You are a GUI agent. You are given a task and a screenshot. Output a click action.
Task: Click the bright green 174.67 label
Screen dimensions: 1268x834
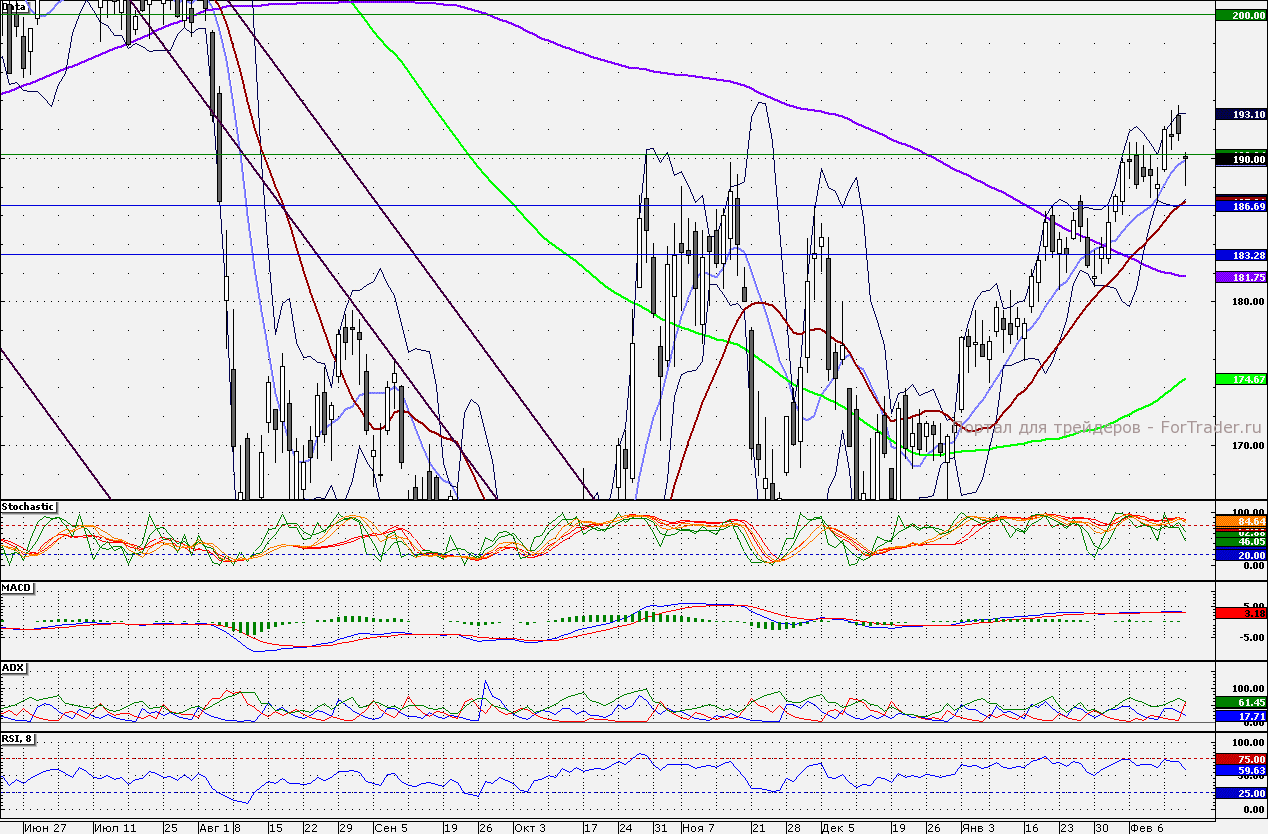pos(1240,379)
